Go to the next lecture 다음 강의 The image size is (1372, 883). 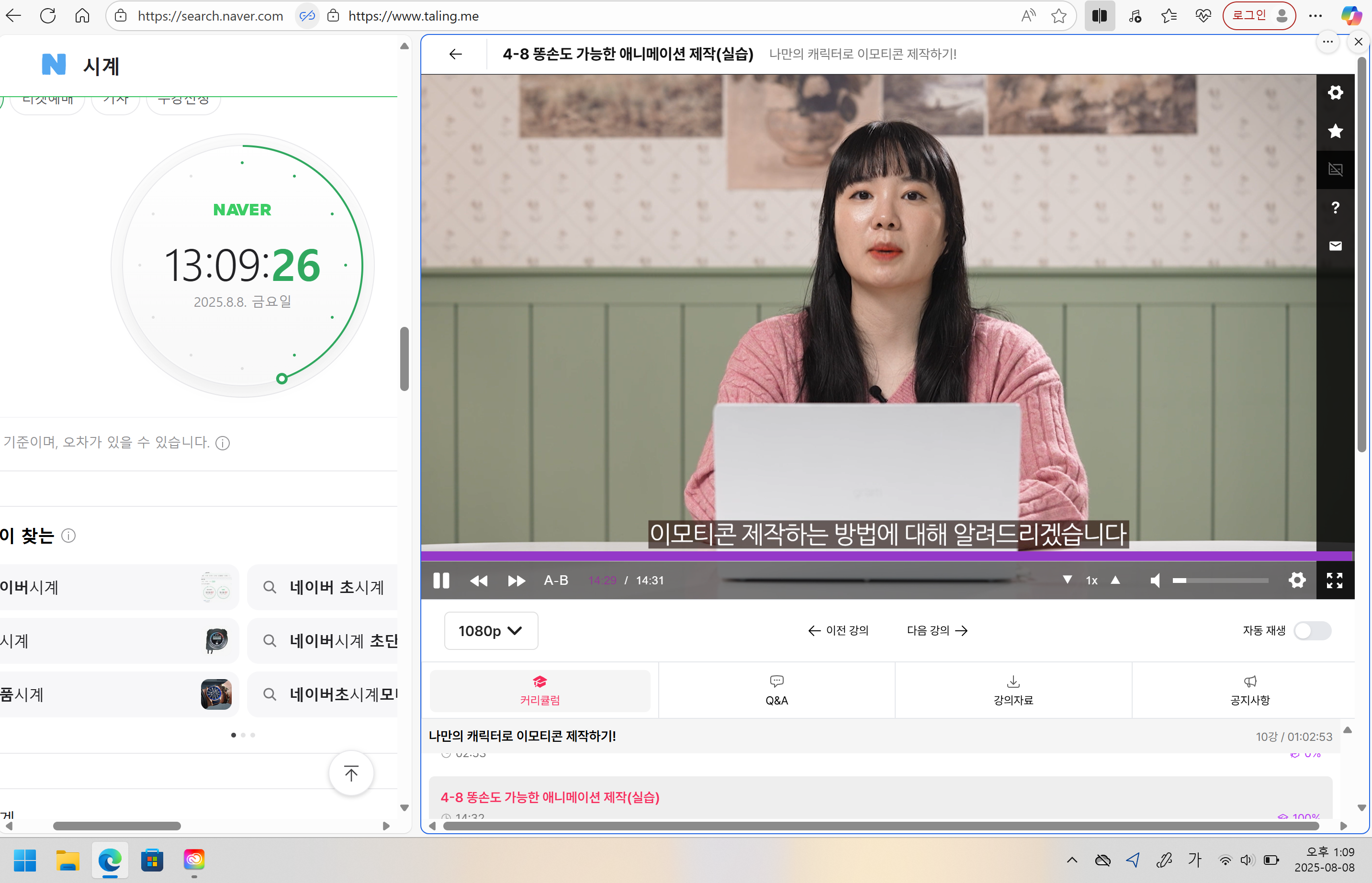point(937,630)
